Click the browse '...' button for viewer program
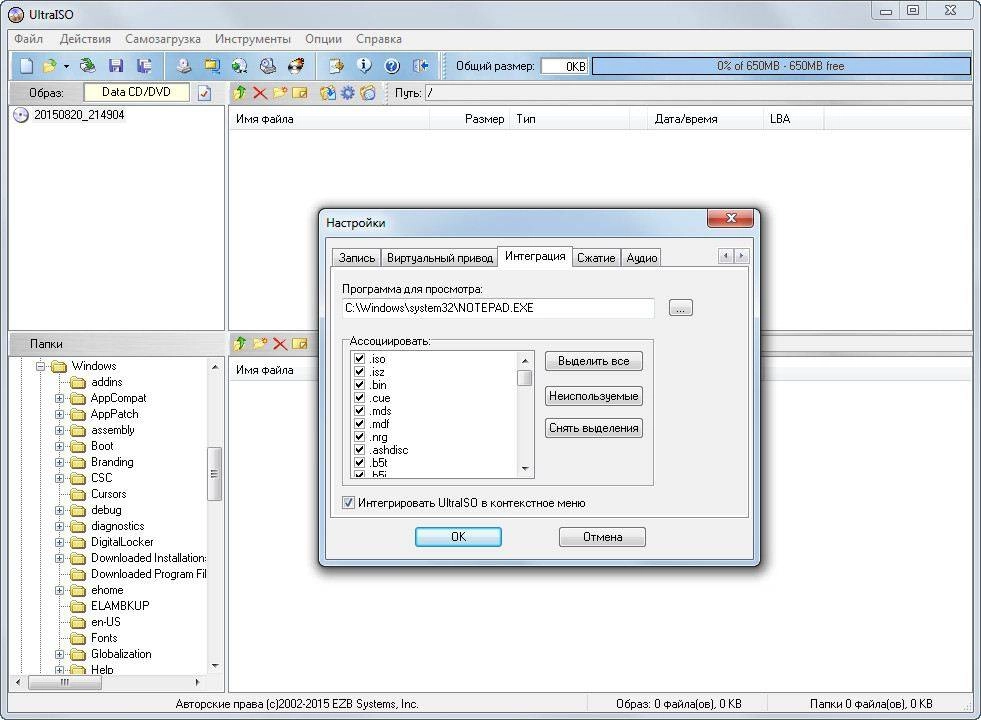The image size is (981, 720). pyautogui.click(x=681, y=308)
